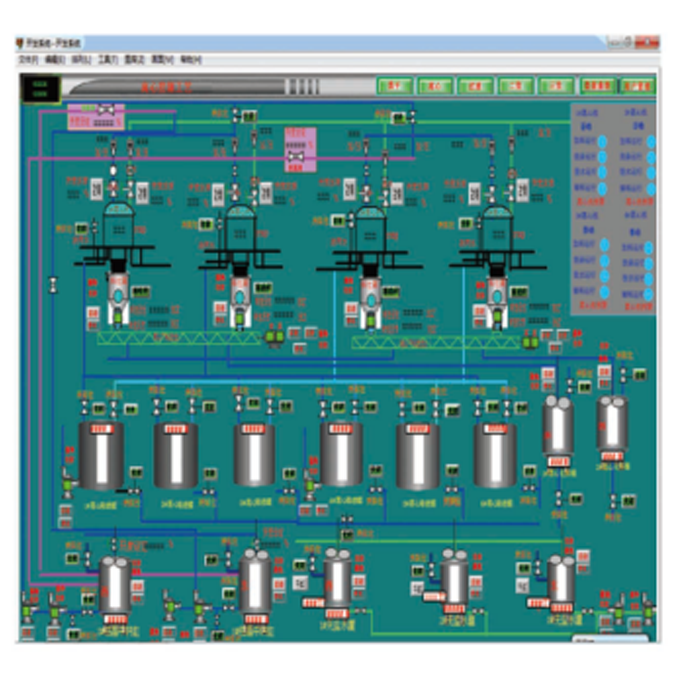Image resolution: width=678 pixels, height=678 pixels.
Task: Select the fifth storage tank in middle row
Action: click(x=418, y=456)
